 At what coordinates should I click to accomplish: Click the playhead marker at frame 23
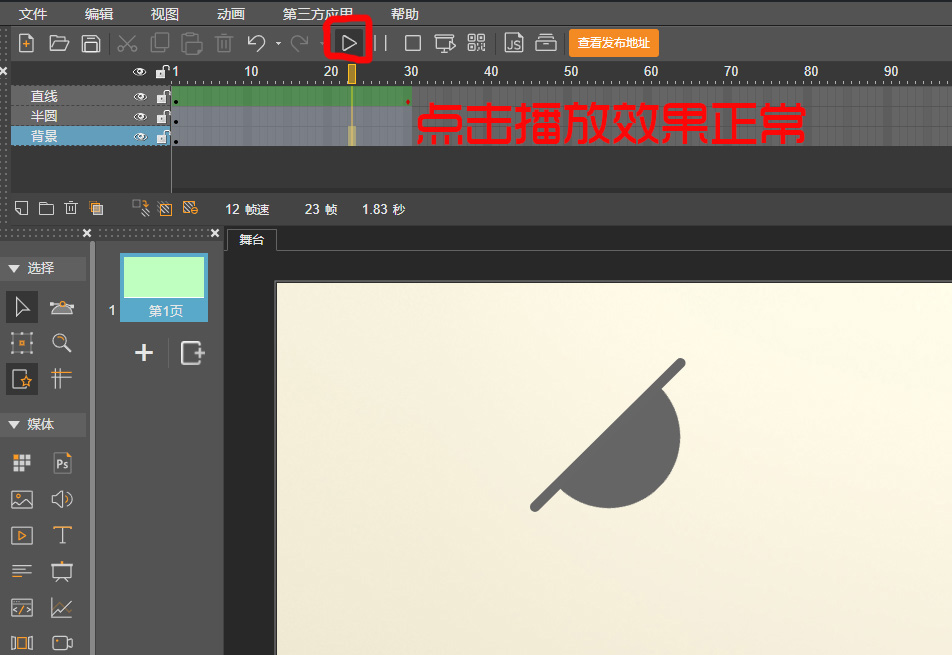coord(352,73)
